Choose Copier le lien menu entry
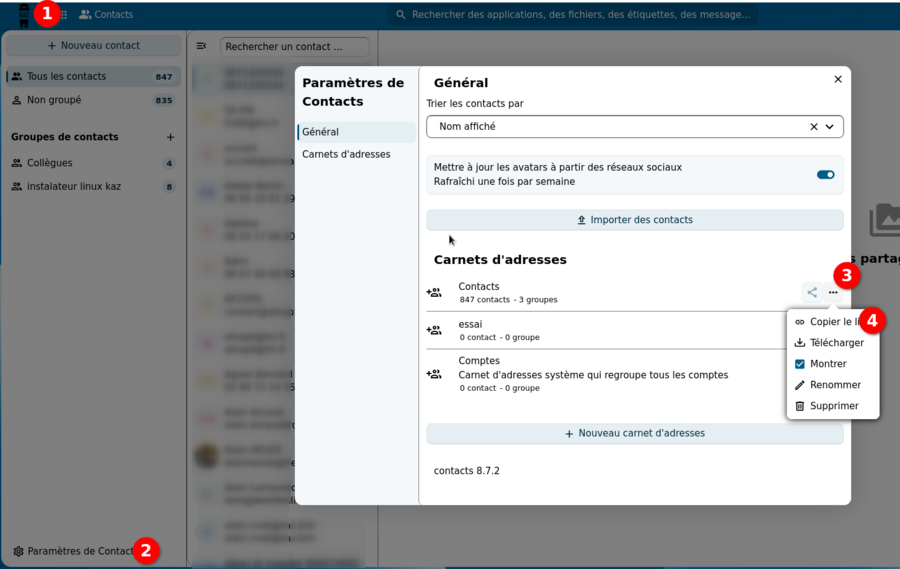The image size is (900, 569). 832,322
